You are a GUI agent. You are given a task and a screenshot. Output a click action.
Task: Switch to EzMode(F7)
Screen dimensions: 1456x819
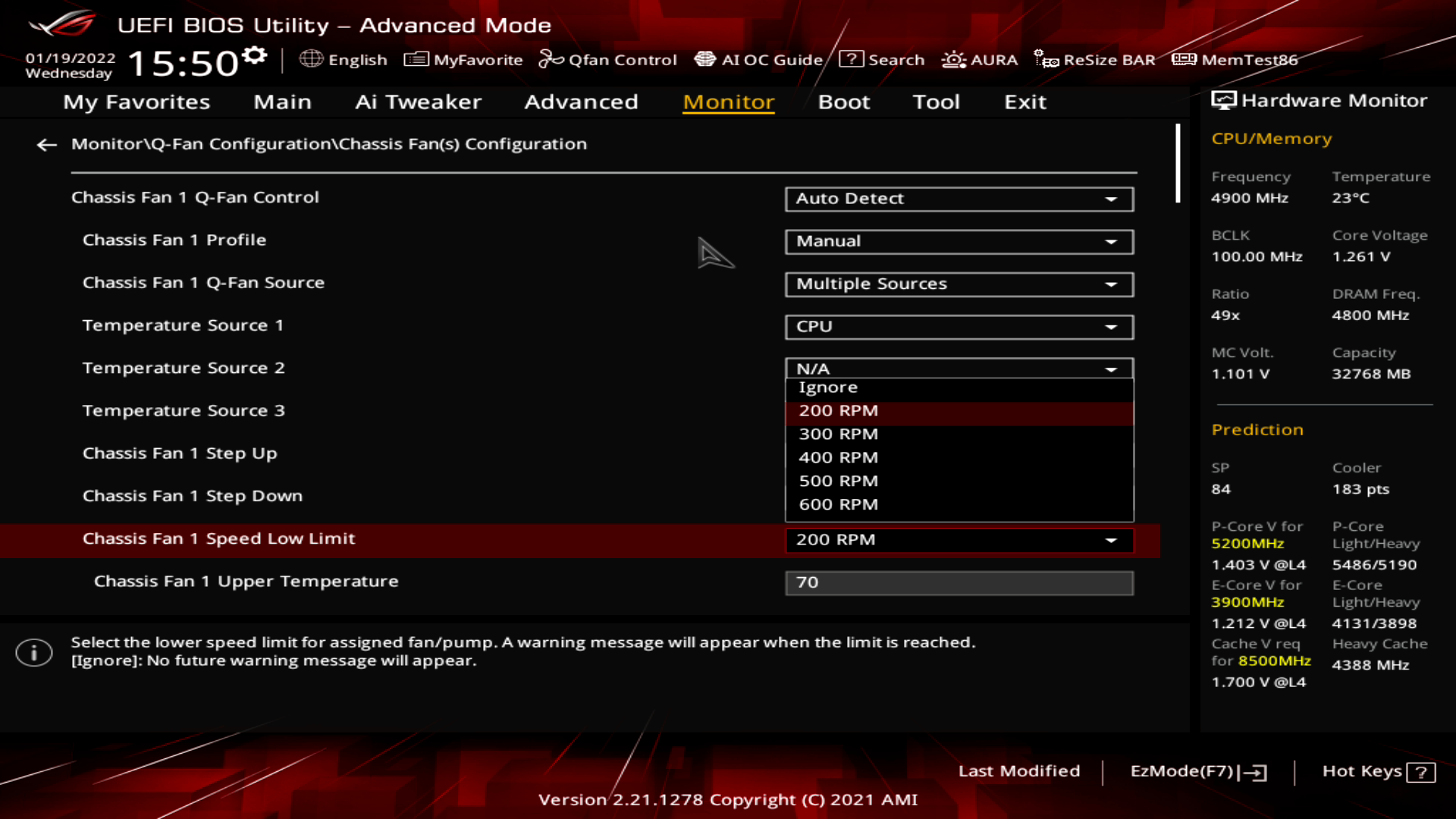[1181, 771]
